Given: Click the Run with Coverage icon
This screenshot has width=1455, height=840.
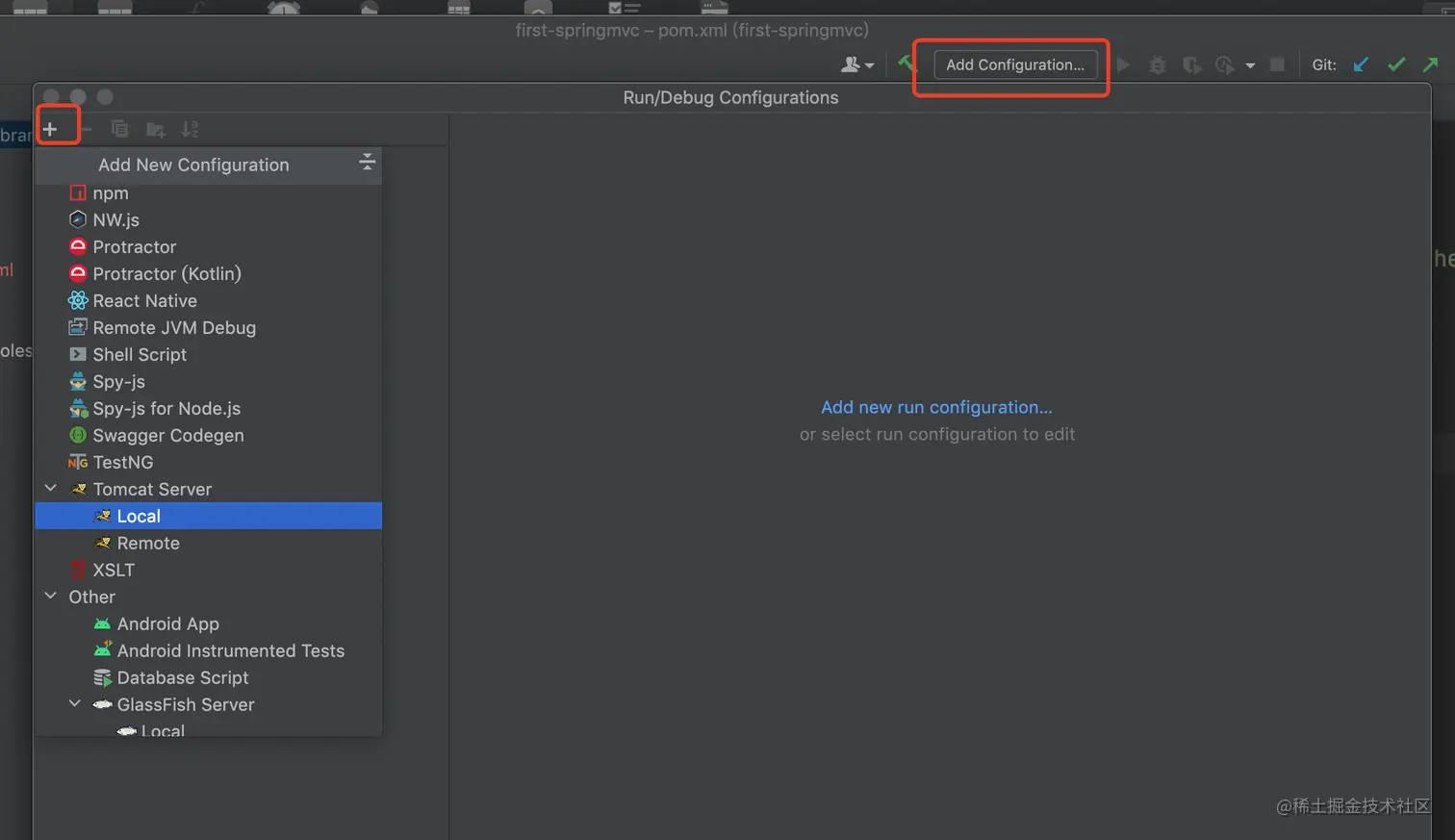Looking at the screenshot, I should click(1191, 64).
